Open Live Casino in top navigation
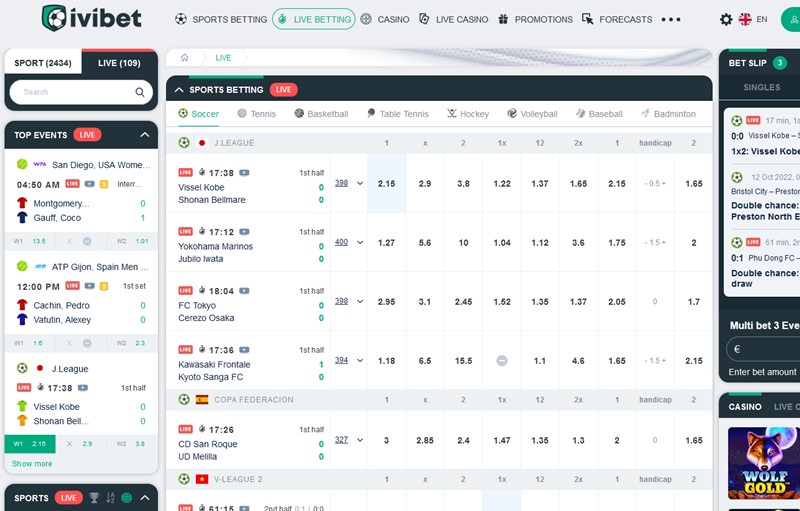 454,19
